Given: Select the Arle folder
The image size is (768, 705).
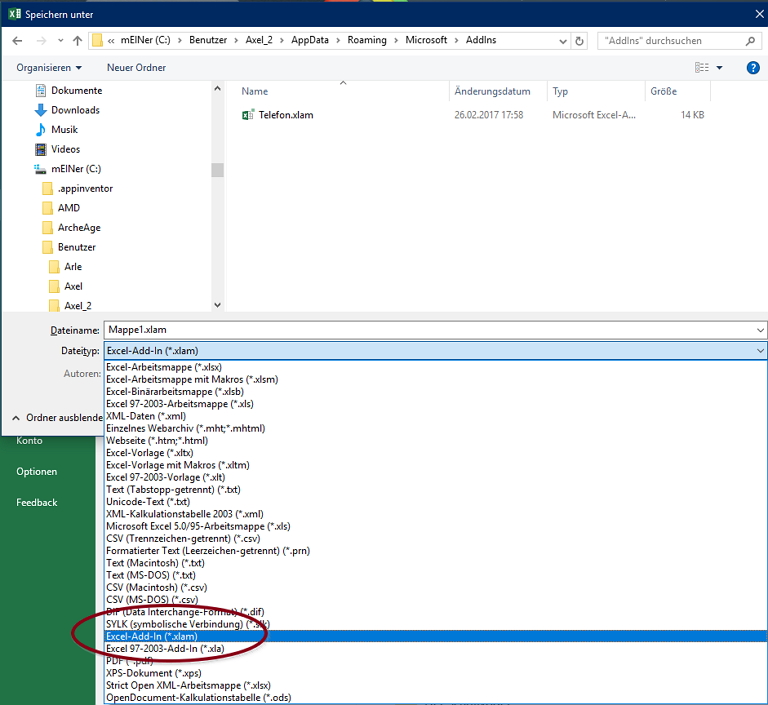Looking at the screenshot, I should click(73, 267).
